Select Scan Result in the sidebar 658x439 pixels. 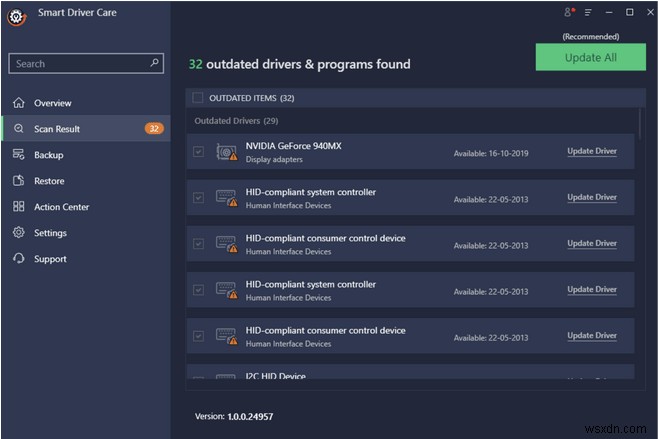(x=56, y=129)
